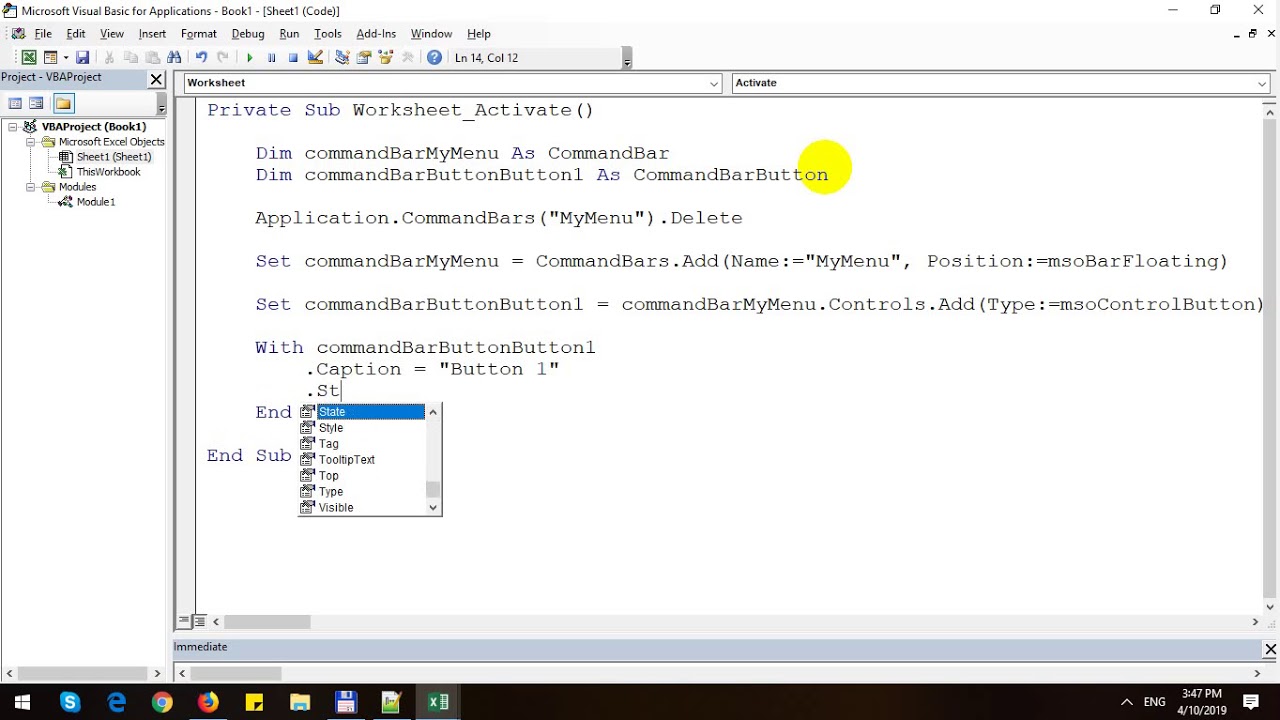The width and height of the screenshot is (1280, 720).
Task: Click View Object icon in Project pane
Action: coord(36,103)
